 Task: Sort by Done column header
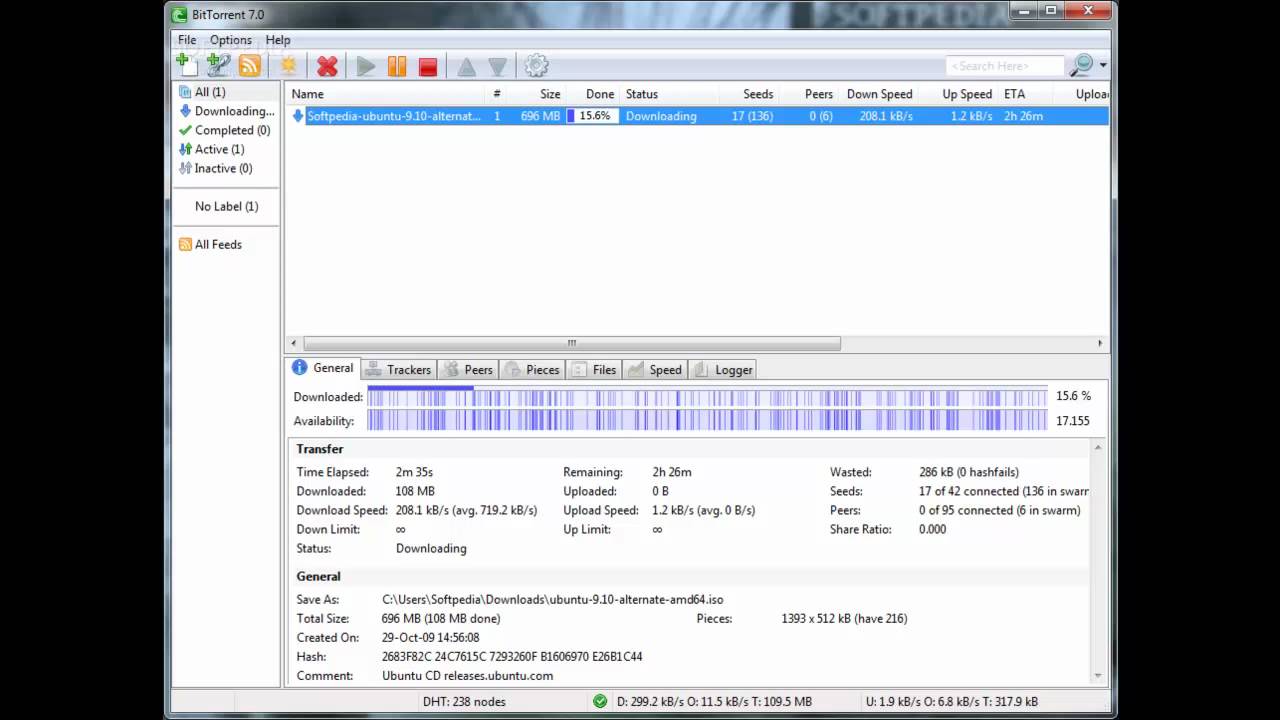593,94
